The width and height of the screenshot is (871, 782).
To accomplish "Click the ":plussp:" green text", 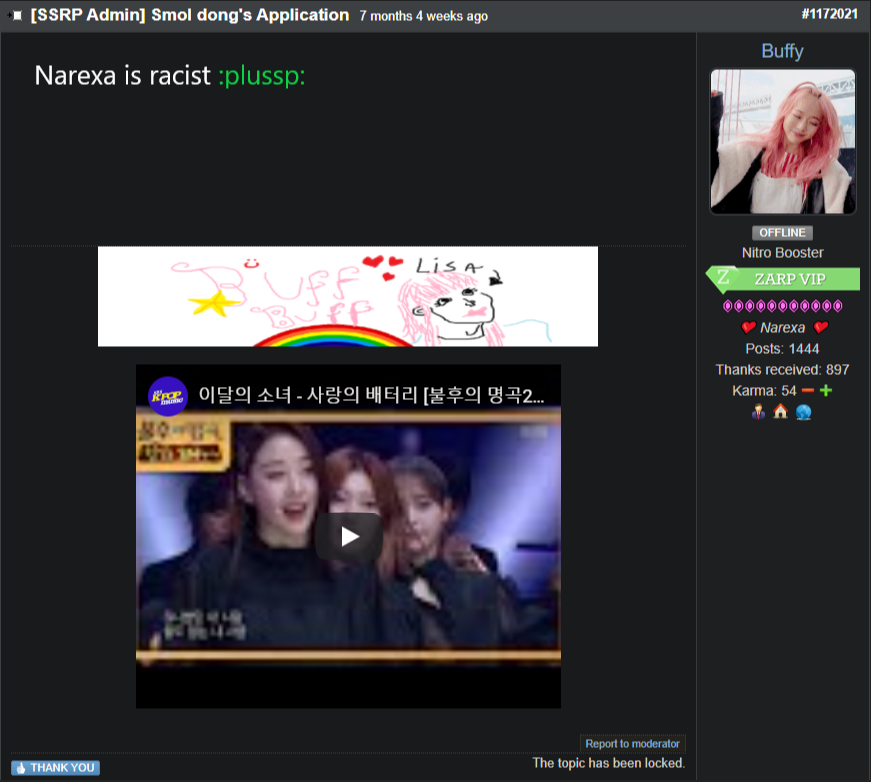I will pos(262,76).
